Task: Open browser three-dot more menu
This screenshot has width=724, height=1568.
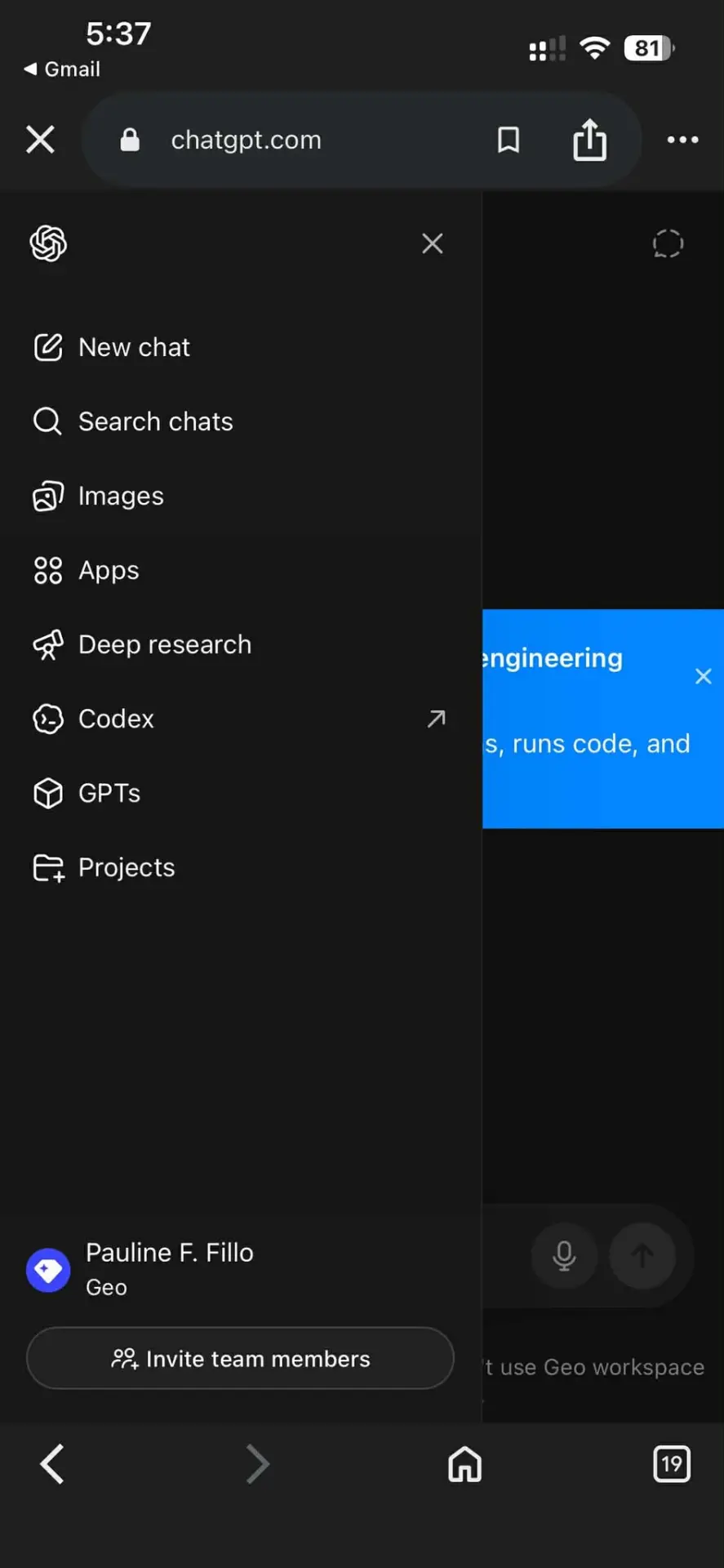Action: tap(682, 140)
